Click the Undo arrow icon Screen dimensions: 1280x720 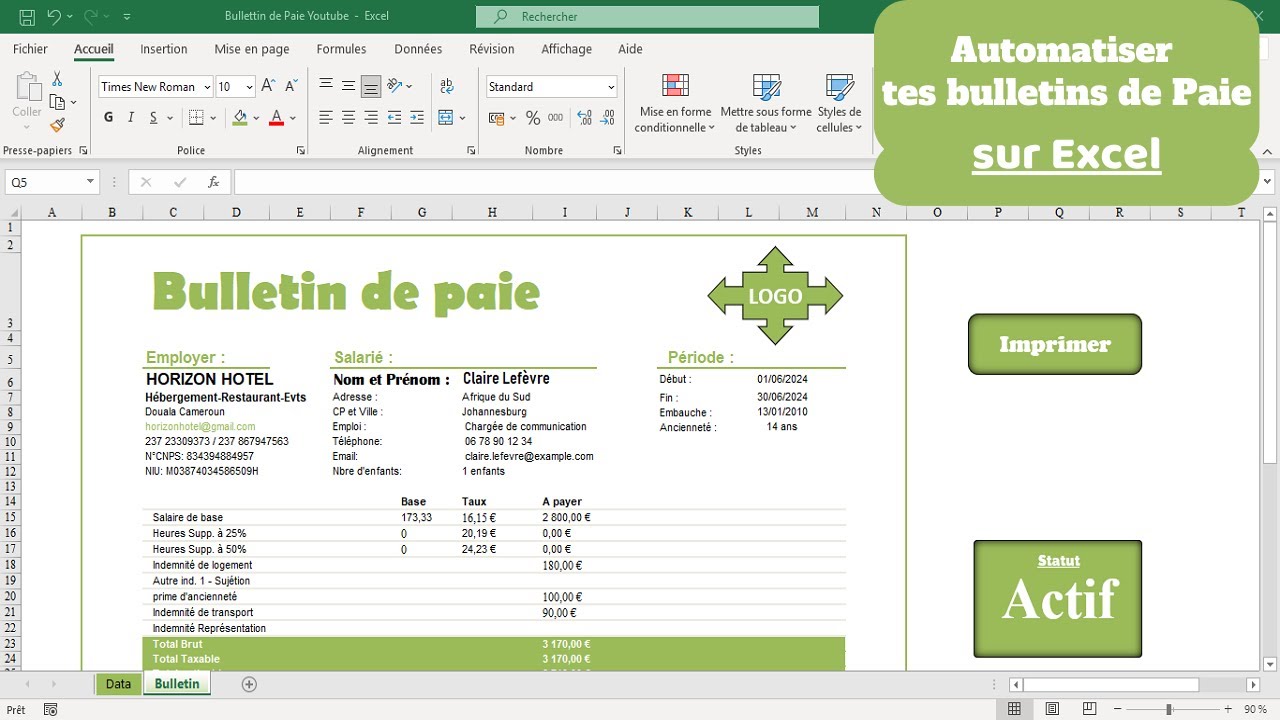click(x=55, y=17)
